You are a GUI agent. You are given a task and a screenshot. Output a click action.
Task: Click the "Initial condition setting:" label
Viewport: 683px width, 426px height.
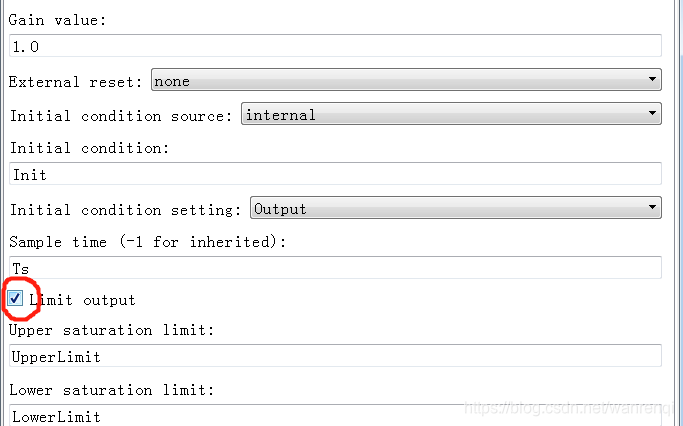tap(126, 210)
